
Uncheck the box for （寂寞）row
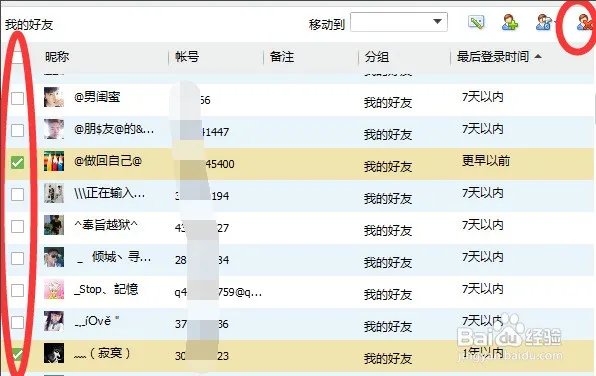pyautogui.click(x=17, y=354)
